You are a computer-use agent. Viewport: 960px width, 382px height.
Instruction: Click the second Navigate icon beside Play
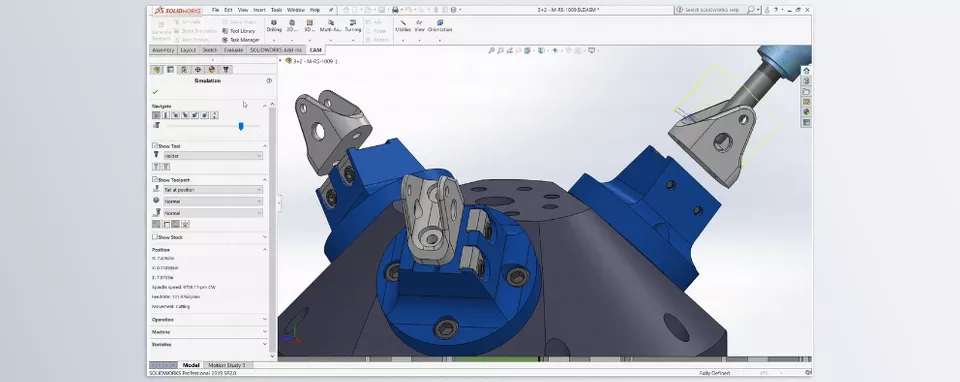click(x=166, y=115)
